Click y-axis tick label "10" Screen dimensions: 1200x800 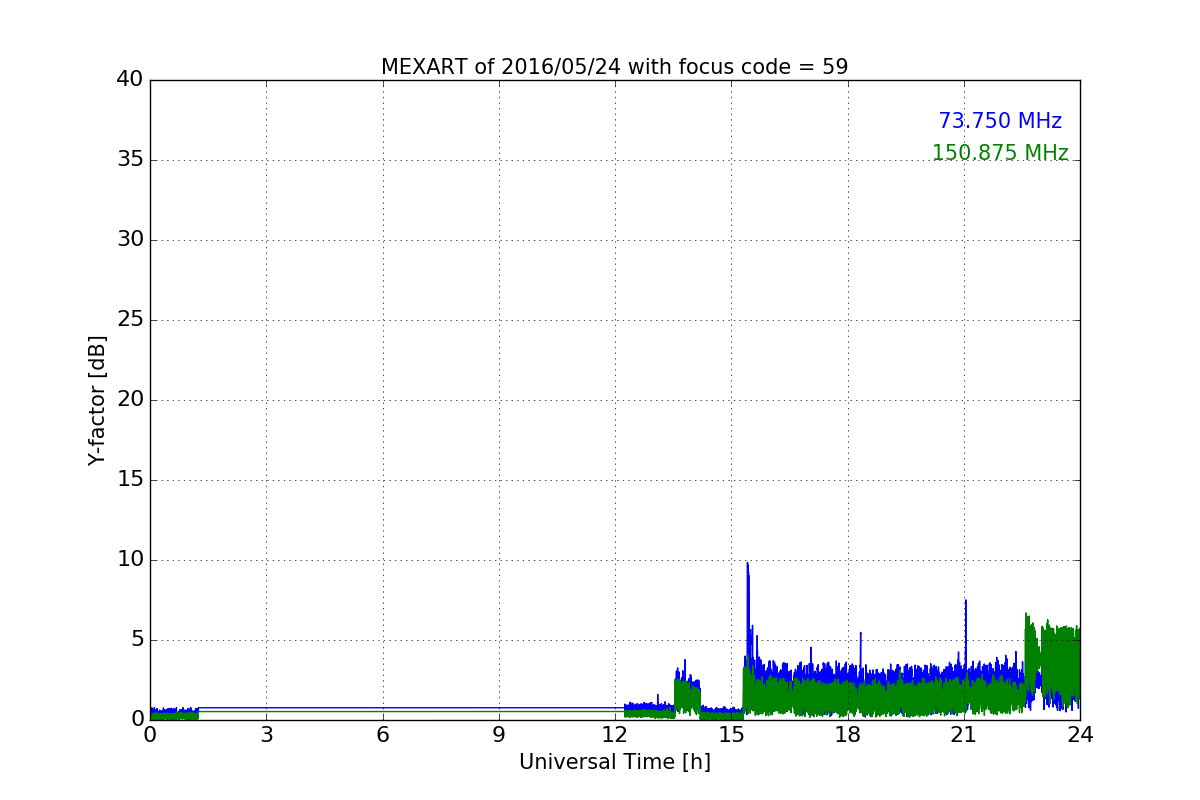130,560
